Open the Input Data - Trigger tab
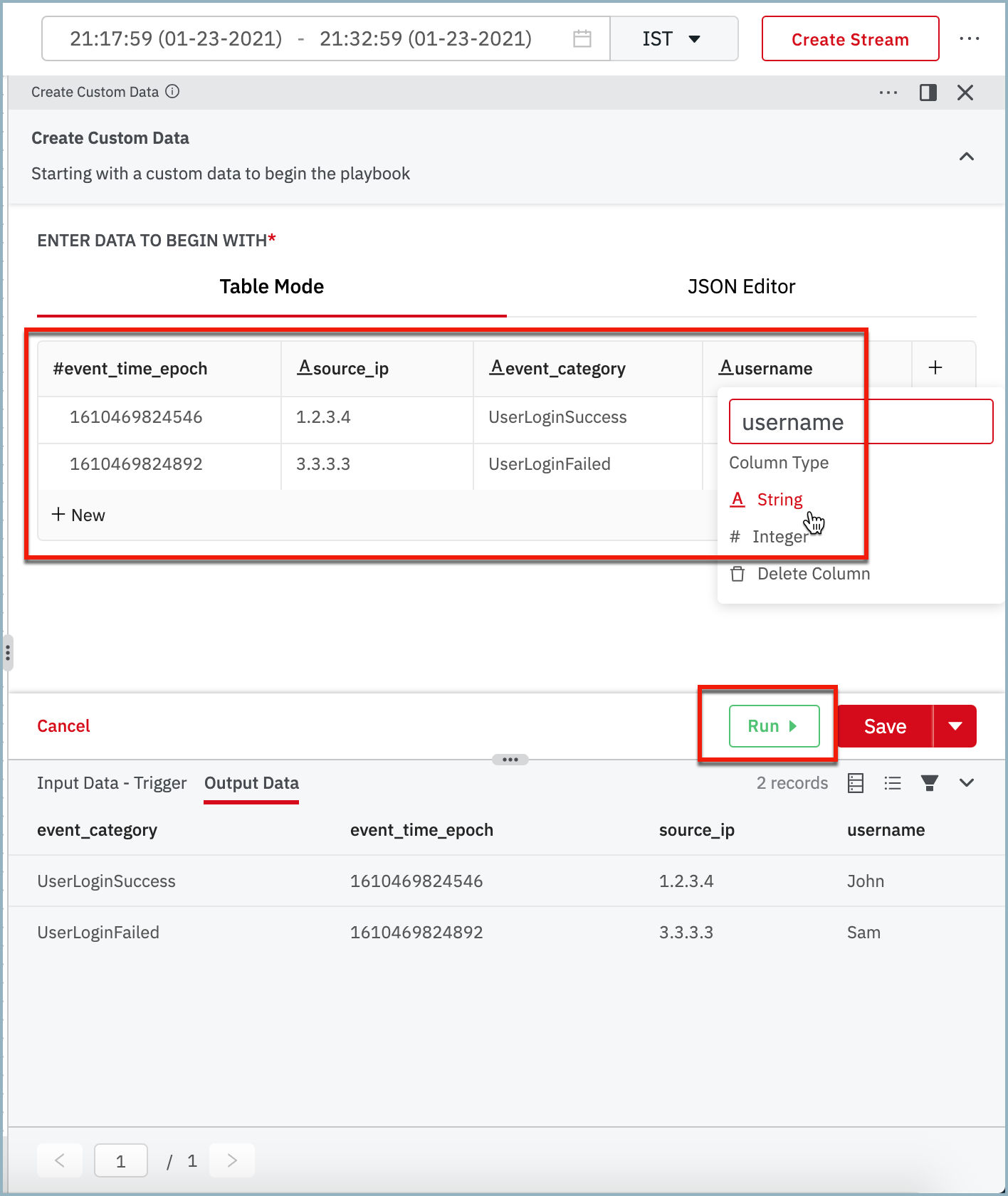The height and width of the screenshot is (1196, 1008). (x=112, y=783)
